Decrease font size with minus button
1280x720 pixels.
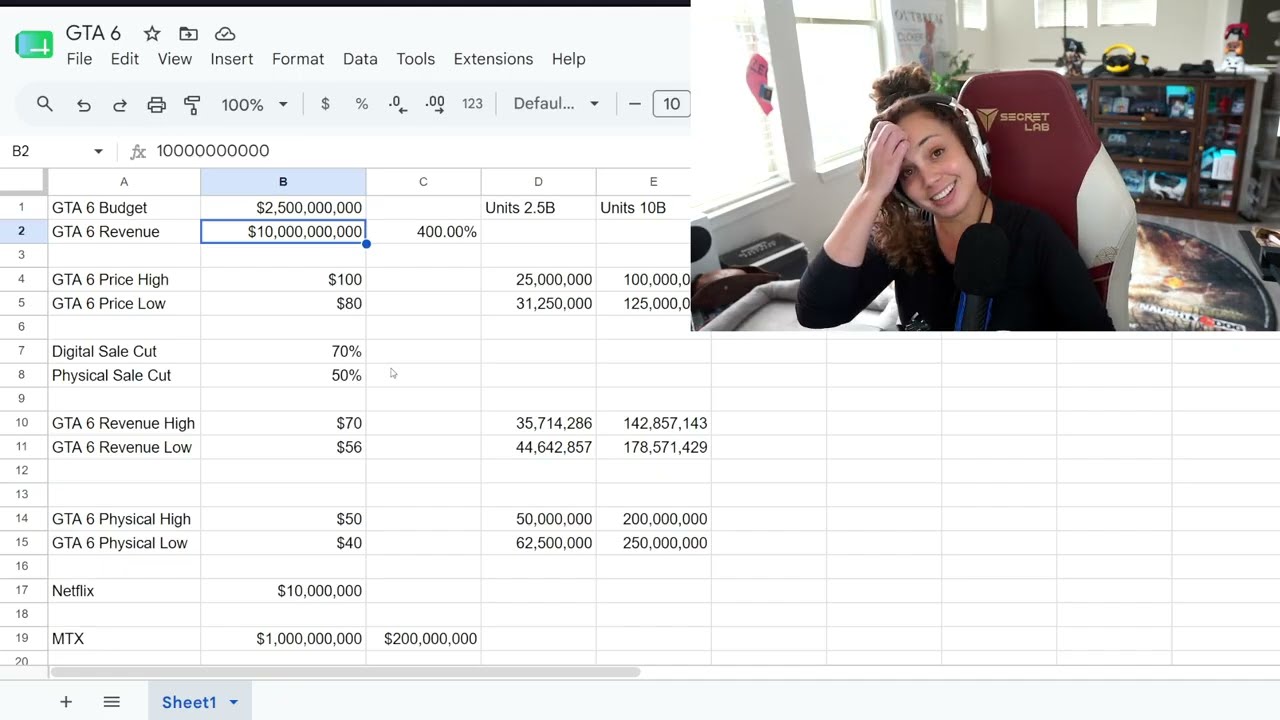coord(634,104)
